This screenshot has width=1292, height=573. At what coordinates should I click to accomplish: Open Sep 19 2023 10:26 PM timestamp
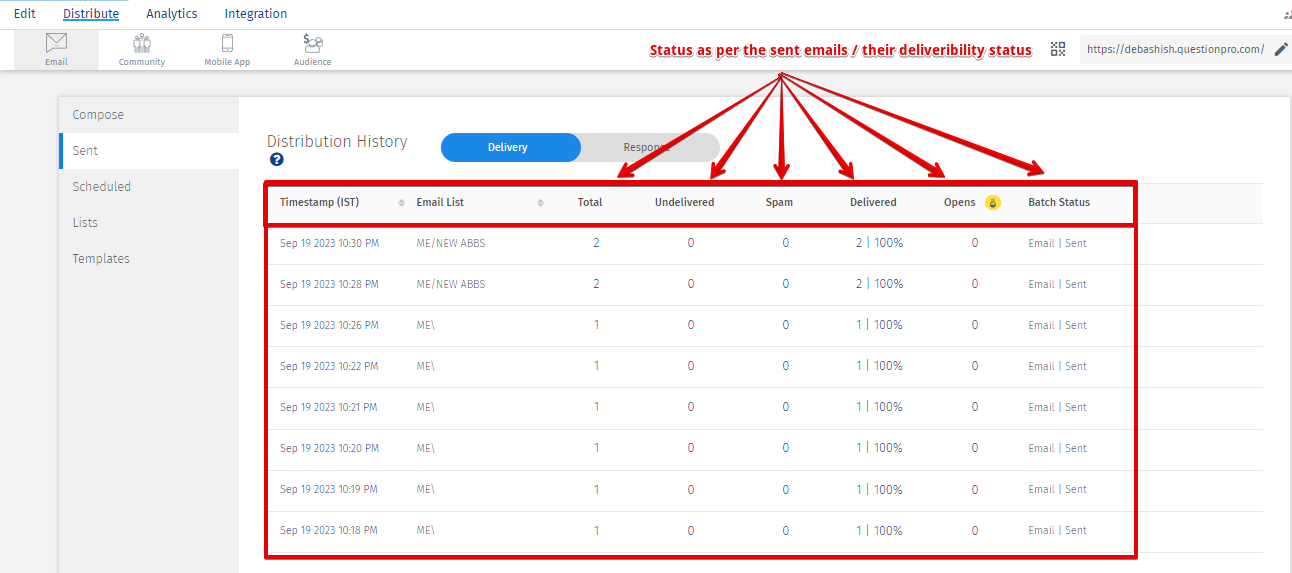coord(329,325)
